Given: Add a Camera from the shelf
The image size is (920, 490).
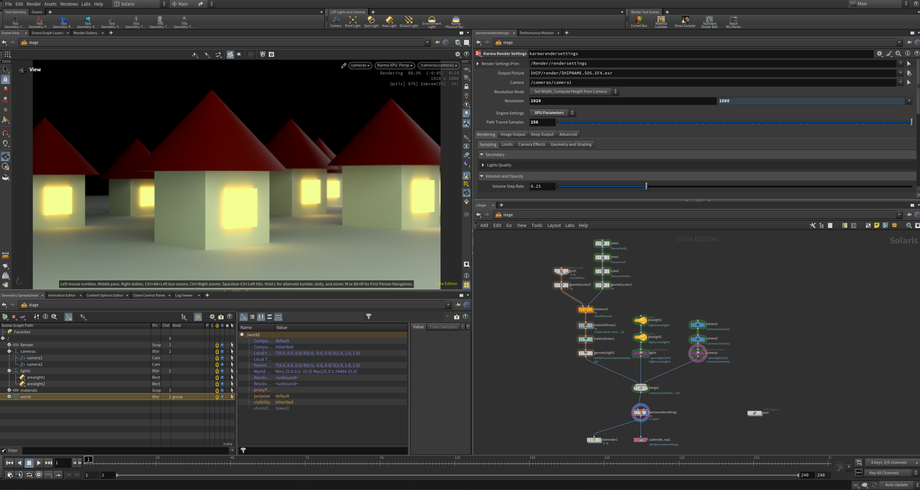Looking at the screenshot, I should (336, 20).
